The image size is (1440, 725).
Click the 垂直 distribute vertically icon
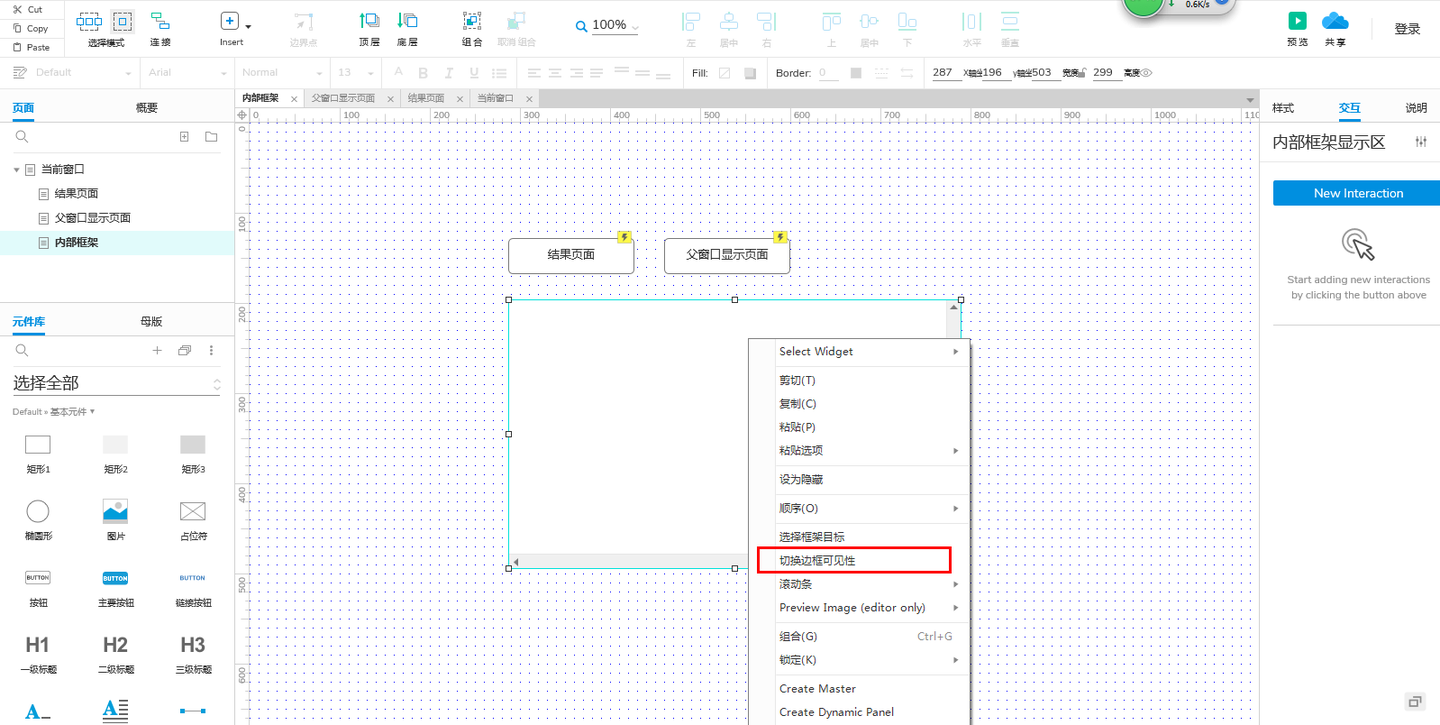point(1010,21)
